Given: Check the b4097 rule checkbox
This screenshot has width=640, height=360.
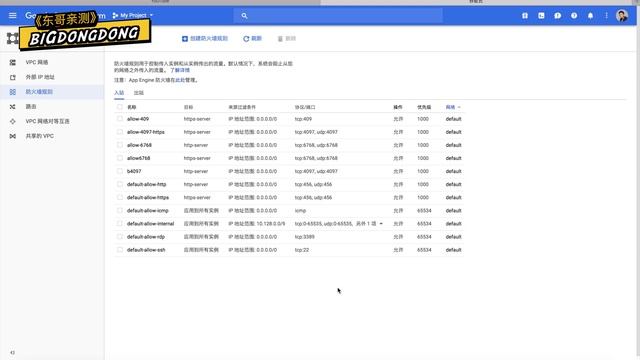Looking at the screenshot, I should [120, 171].
